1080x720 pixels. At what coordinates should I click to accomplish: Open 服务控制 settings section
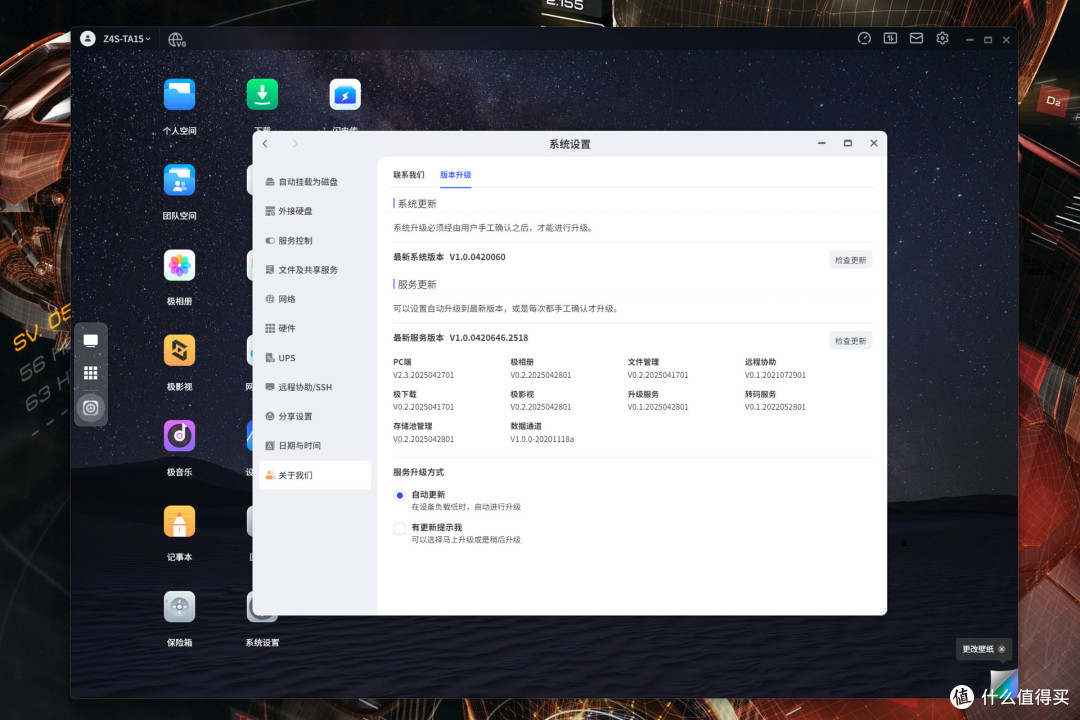[315, 240]
